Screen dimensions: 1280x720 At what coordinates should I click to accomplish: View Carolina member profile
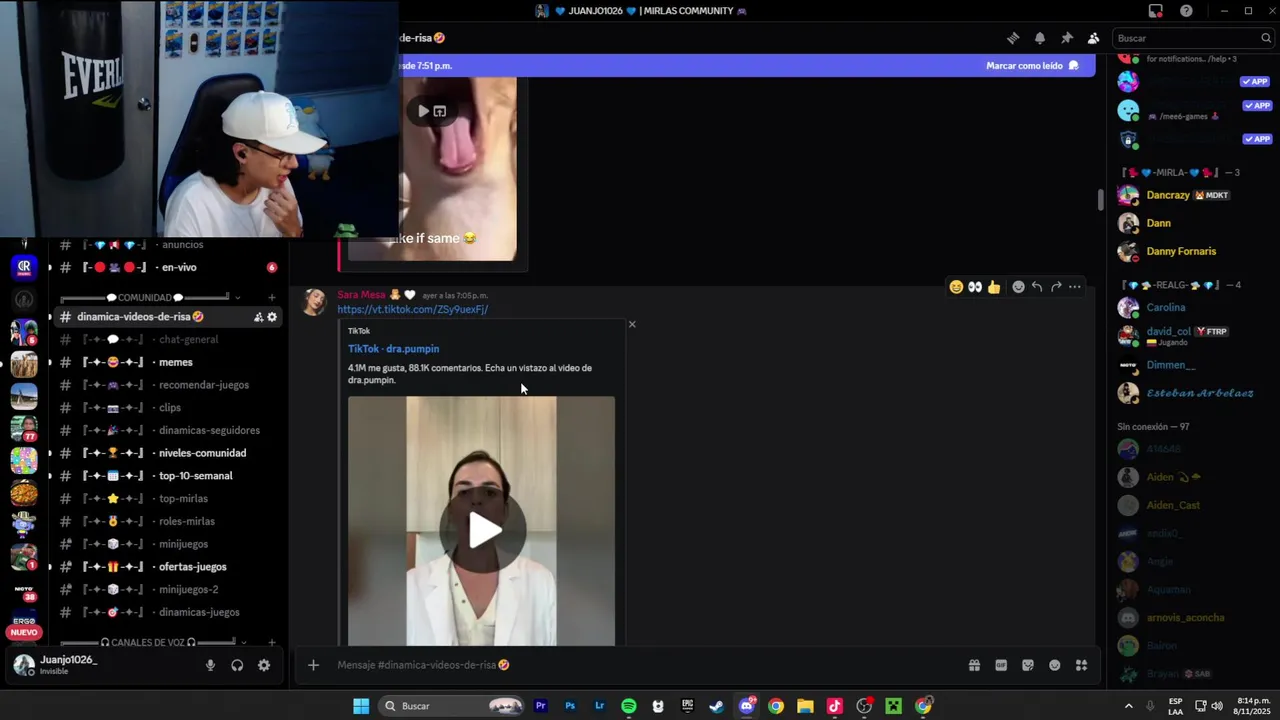[1188, 308]
